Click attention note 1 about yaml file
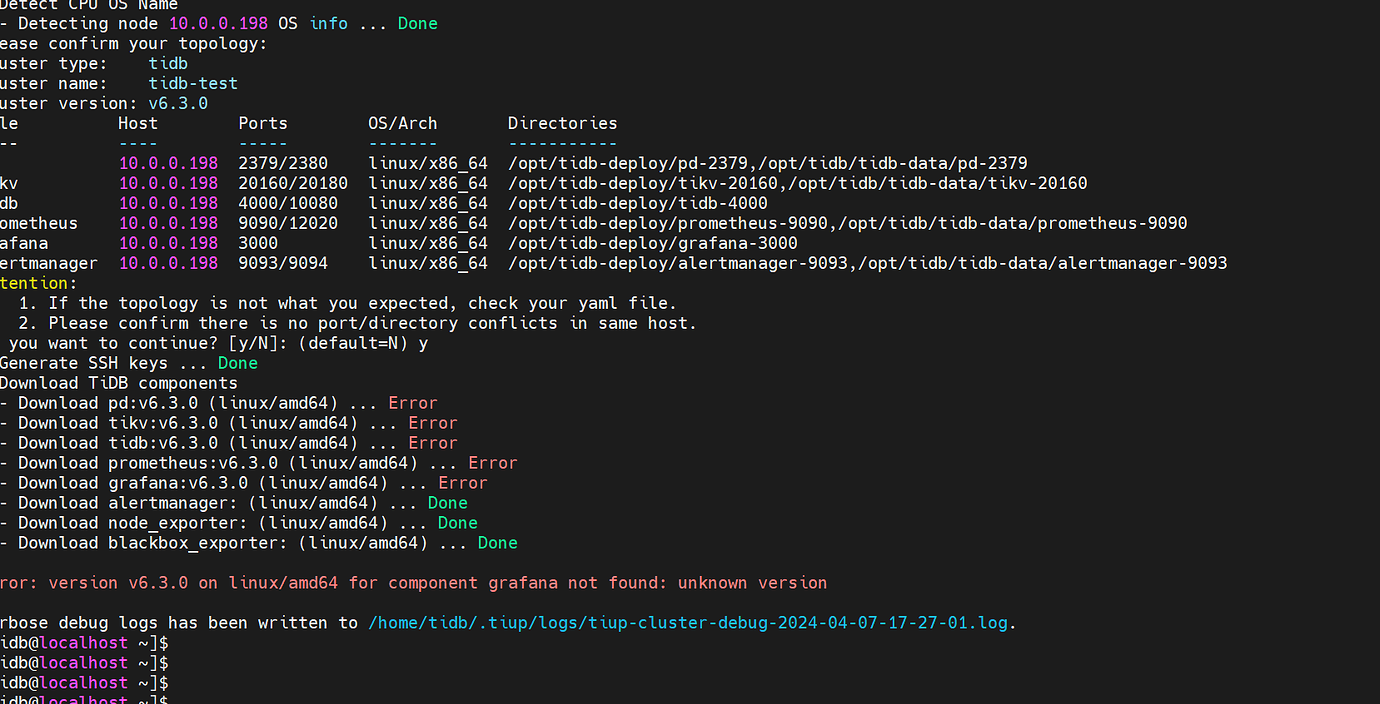The image size is (1380, 704). [347, 304]
